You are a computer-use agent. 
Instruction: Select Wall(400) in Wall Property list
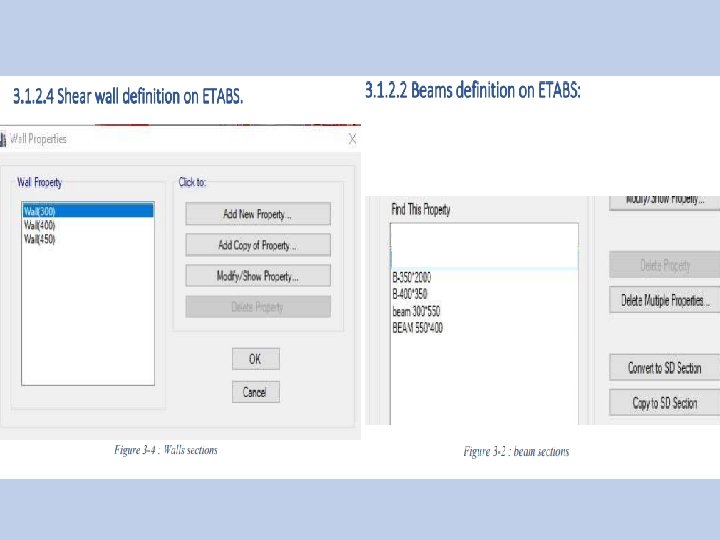39,225
